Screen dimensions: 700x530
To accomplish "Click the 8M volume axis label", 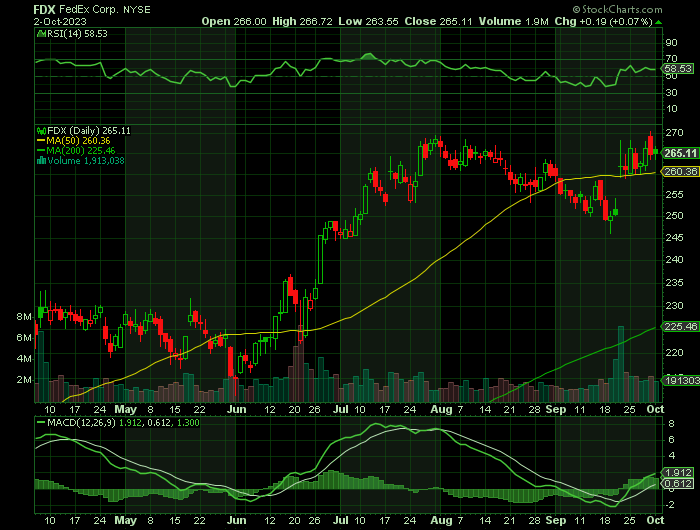I will pos(24,317).
